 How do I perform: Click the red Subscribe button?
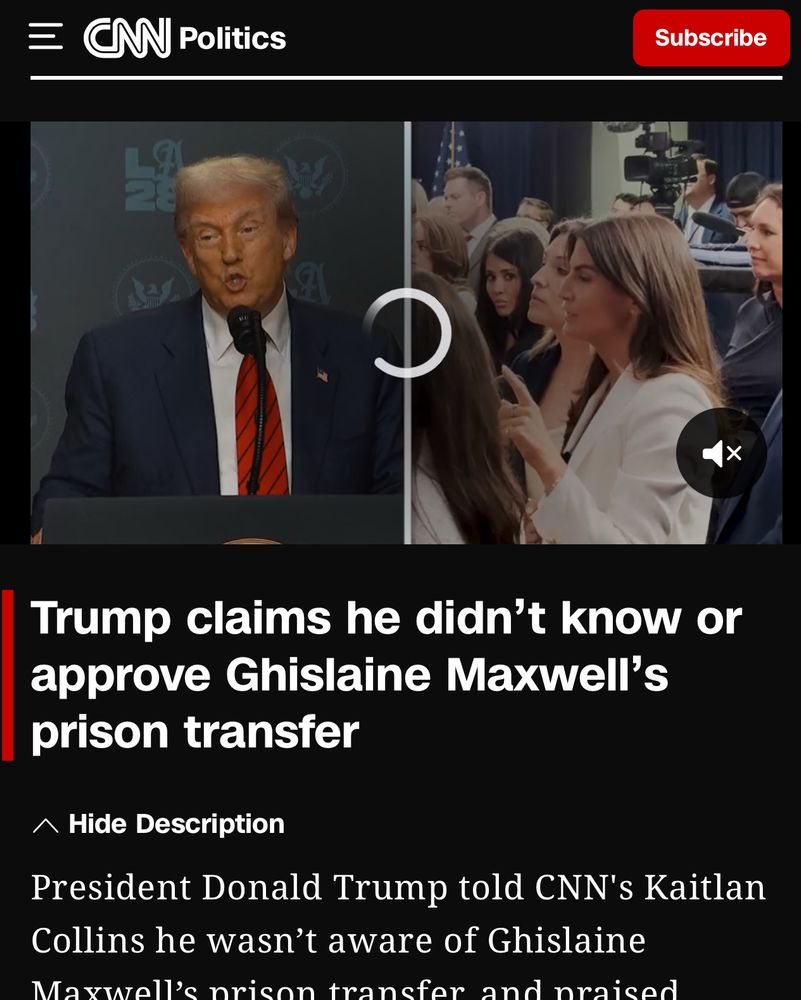coord(711,38)
